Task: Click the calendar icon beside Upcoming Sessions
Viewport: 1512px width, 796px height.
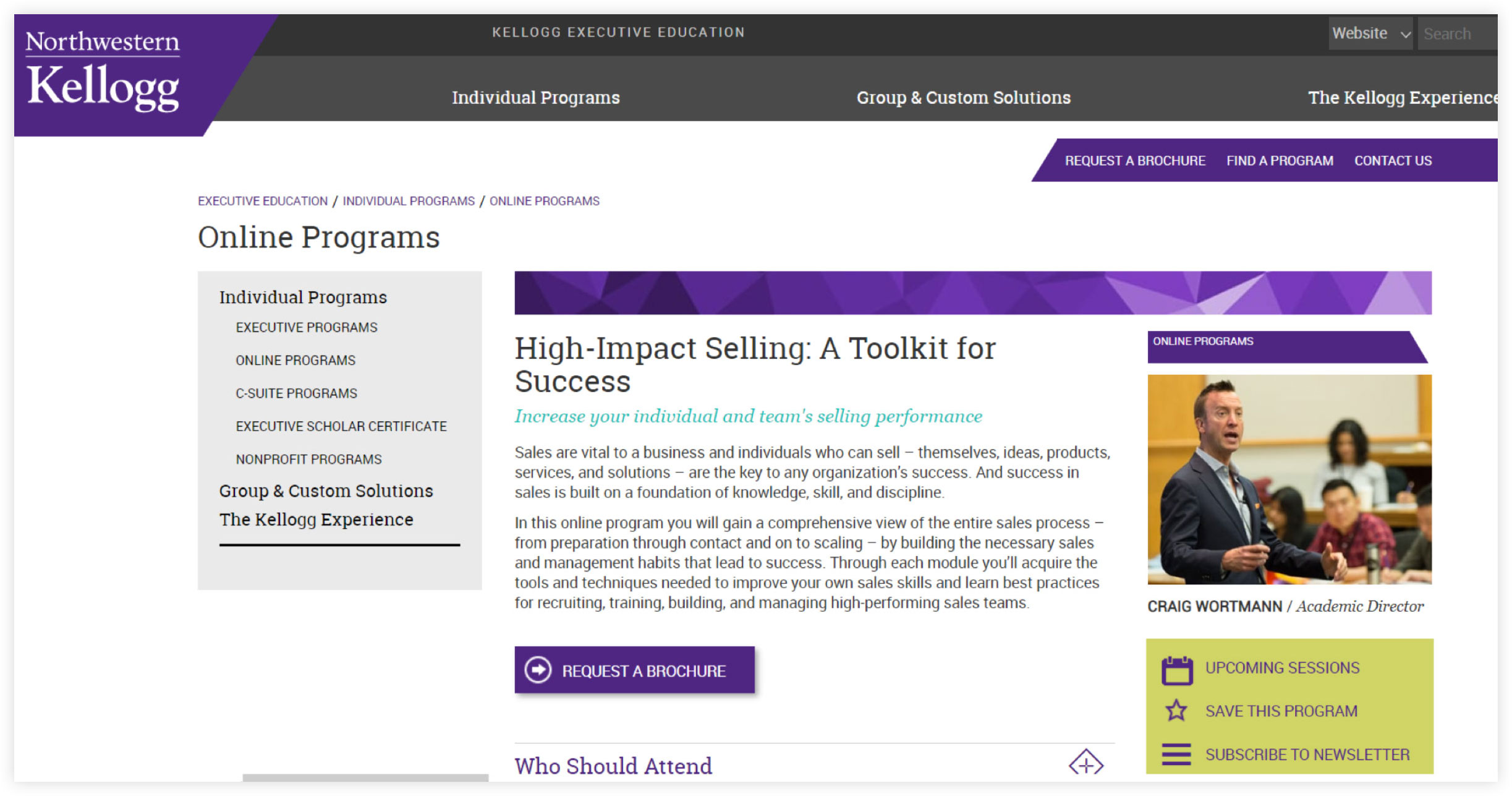Action: [x=1176, y=670]
